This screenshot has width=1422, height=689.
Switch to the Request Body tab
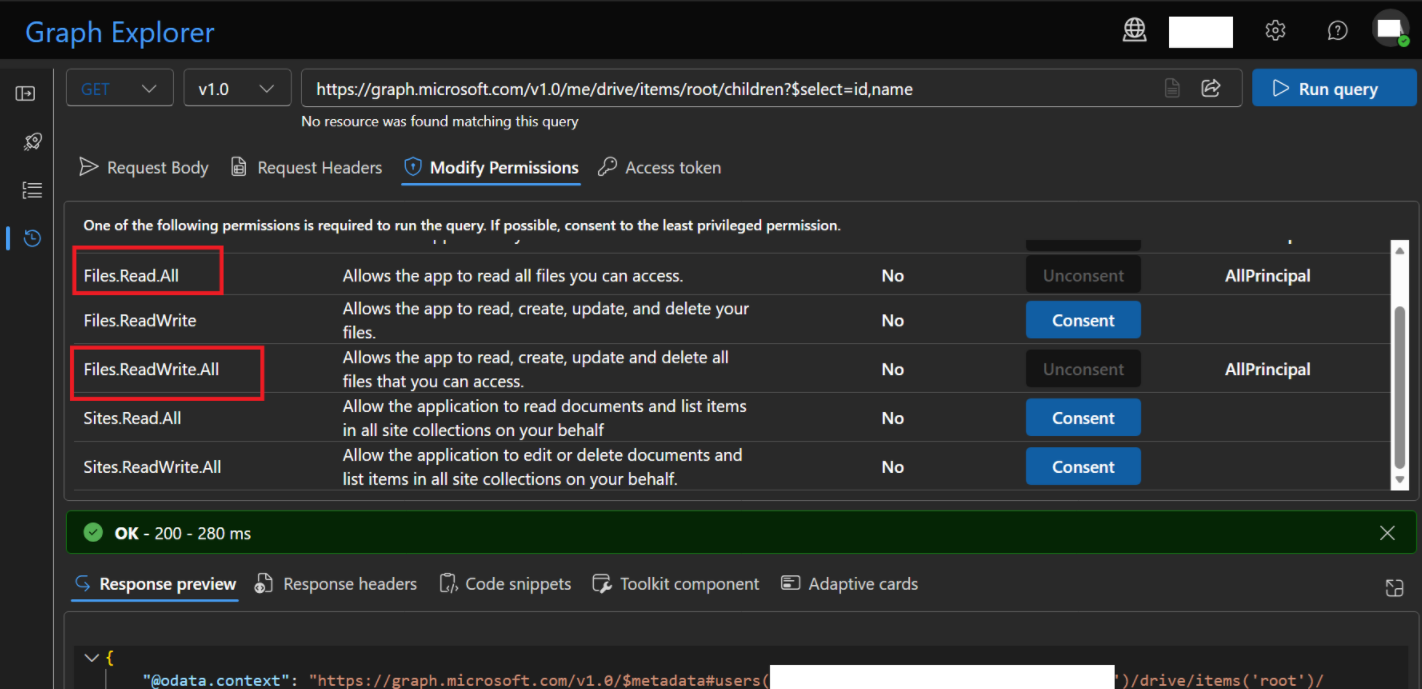pos(144,167)
